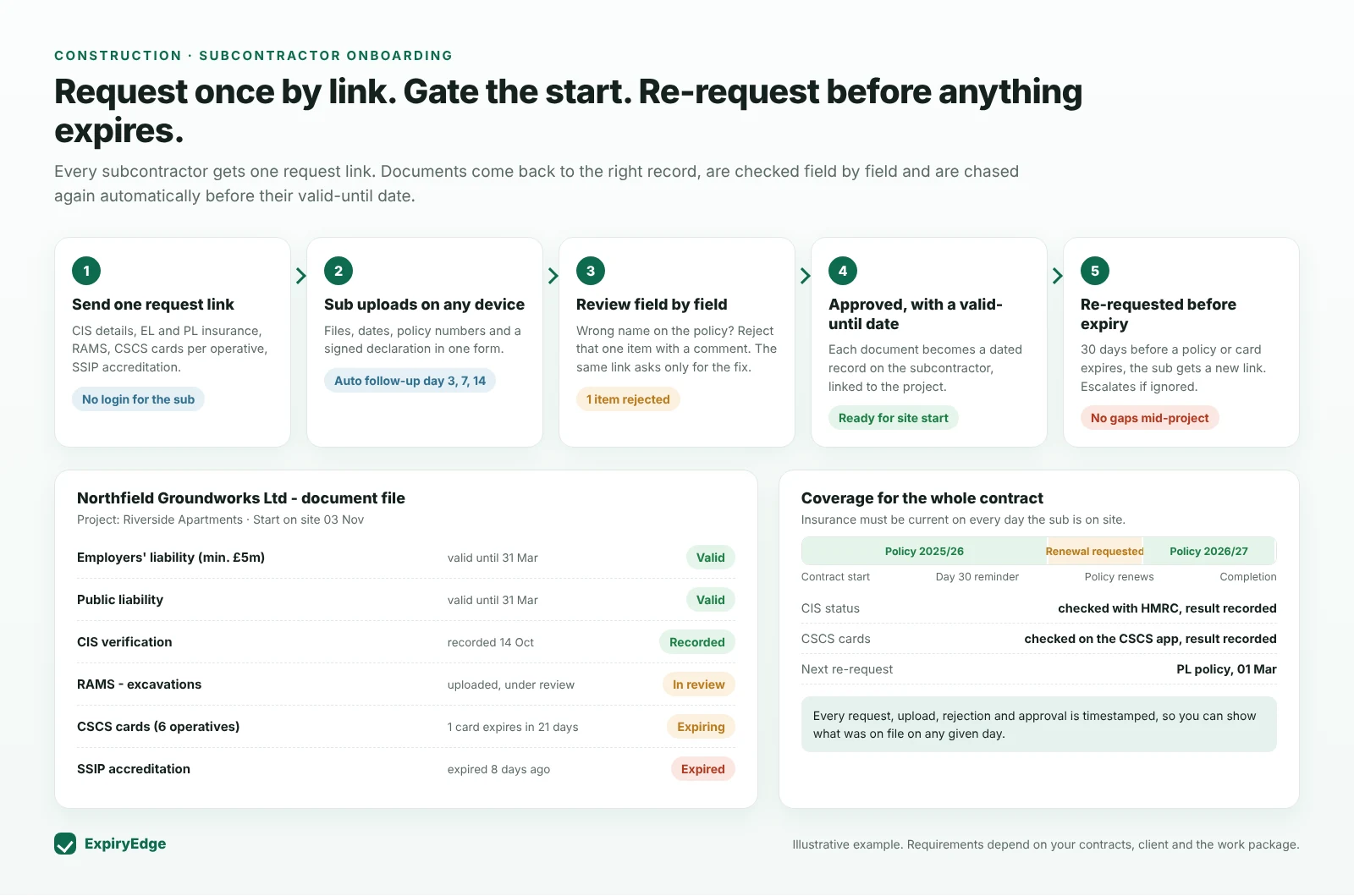This screenshot has width=1354, height=896.
Task: Click the 'Policy renews' timeline label
Action: pyautogui.click(x=1119, y=577)
